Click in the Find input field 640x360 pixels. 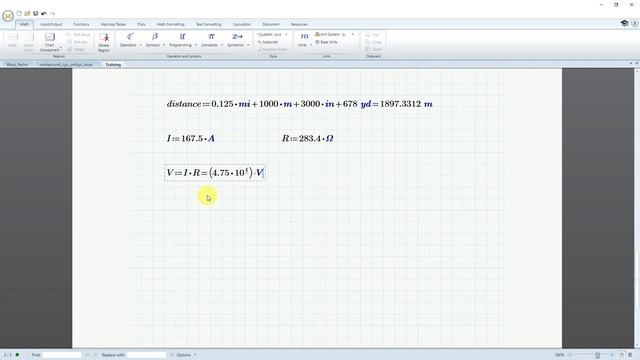coord(62,355)
